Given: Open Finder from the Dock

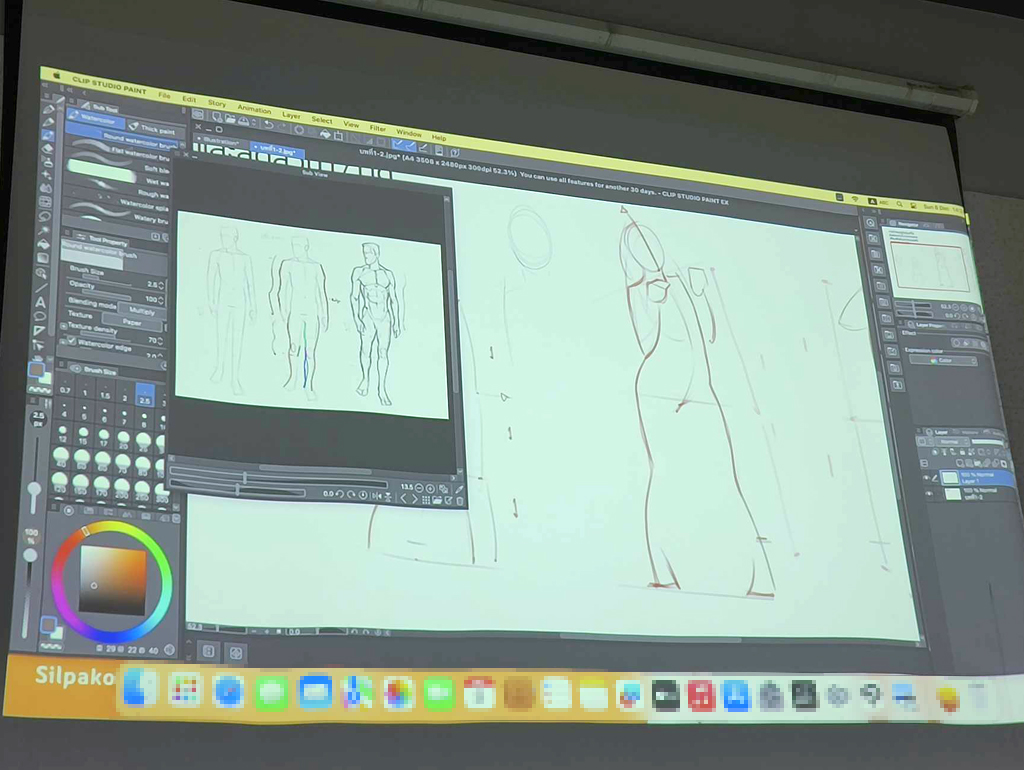Looking at the screenshot, I should [139, 688].
